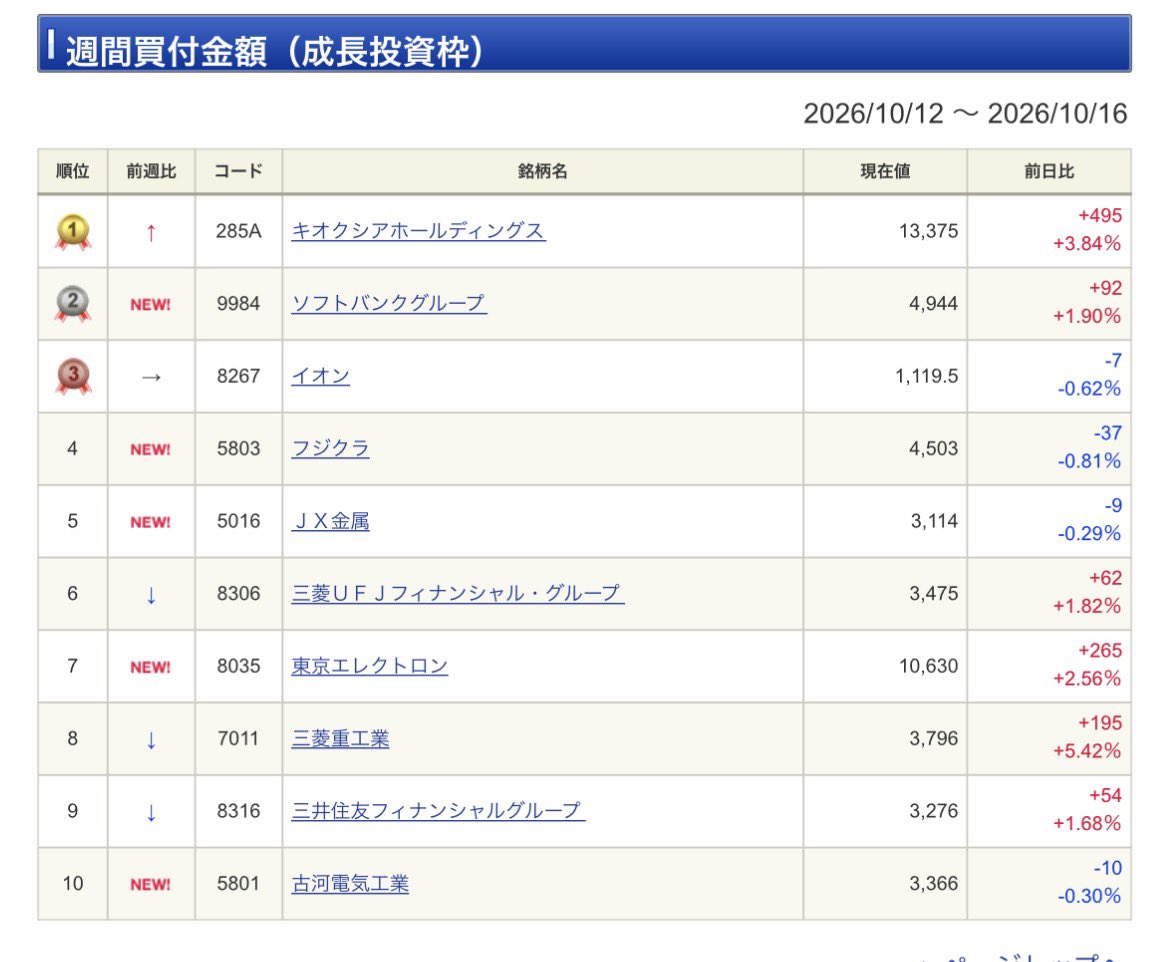Click the -0.30% daily change
The image size is (1170, 962).
coord(1089,896)
